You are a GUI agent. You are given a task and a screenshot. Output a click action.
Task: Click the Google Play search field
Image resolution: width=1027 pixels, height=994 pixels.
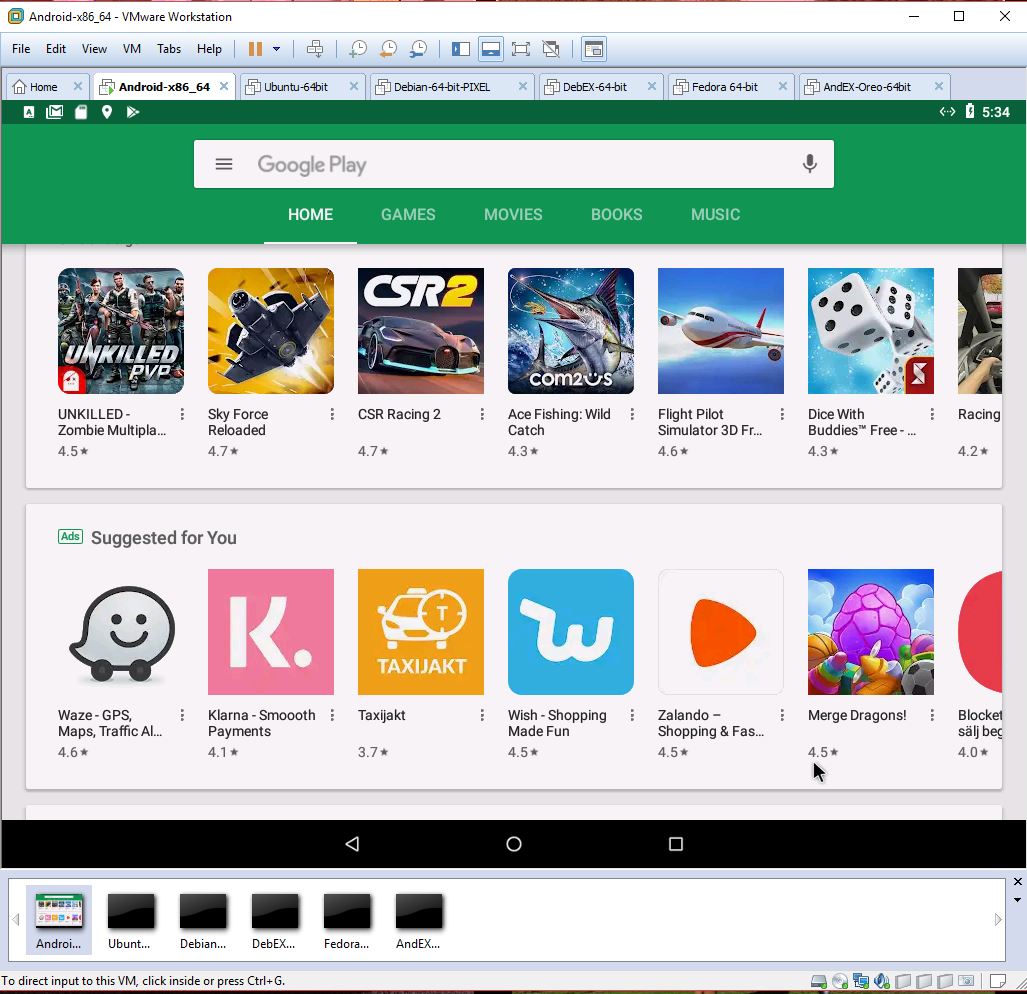tap(514, 164)
